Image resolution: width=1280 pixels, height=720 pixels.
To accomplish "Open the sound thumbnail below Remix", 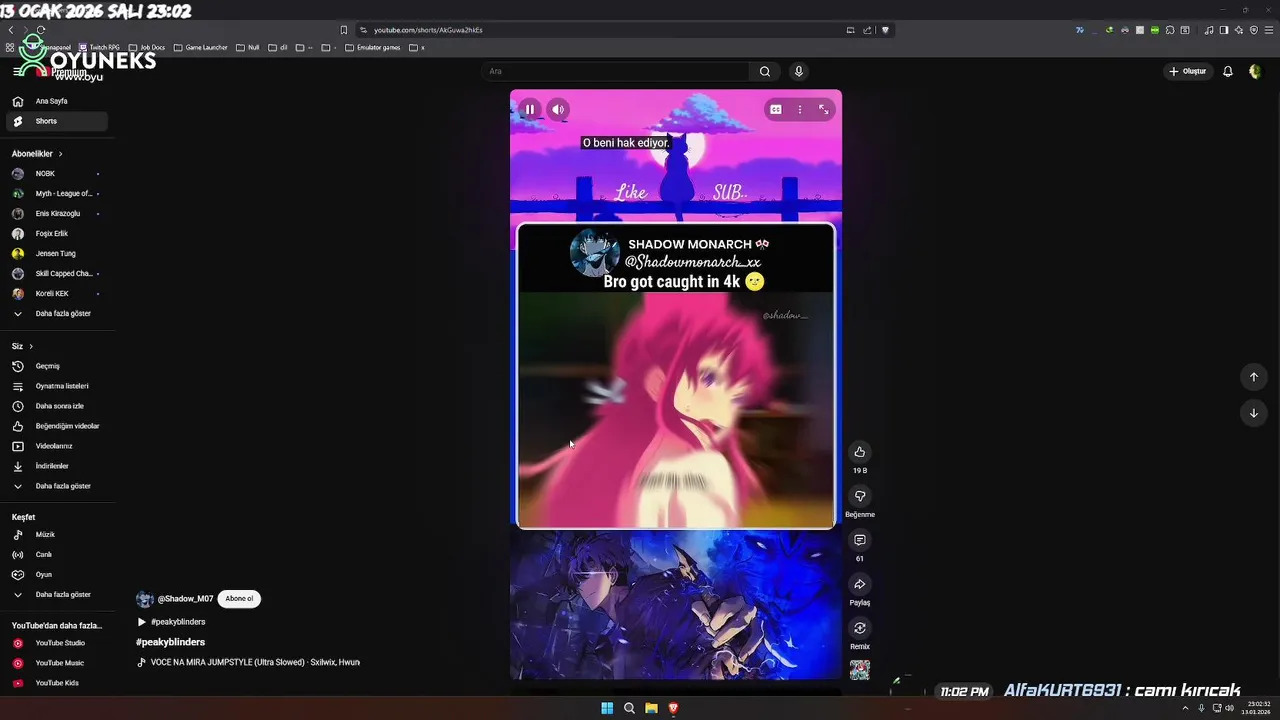I will click(860, 670).
